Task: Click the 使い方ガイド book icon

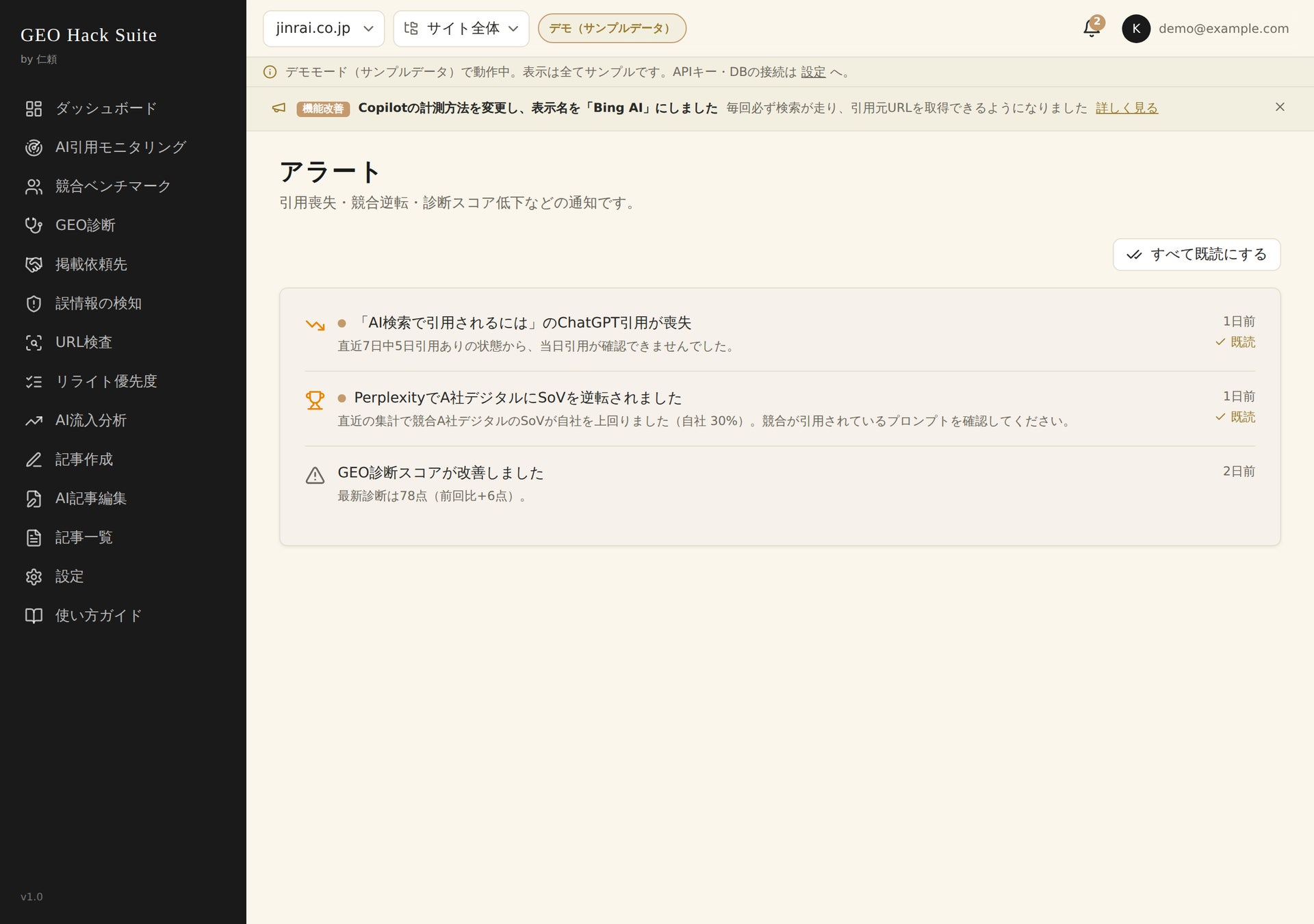Action: click(34, 616)
